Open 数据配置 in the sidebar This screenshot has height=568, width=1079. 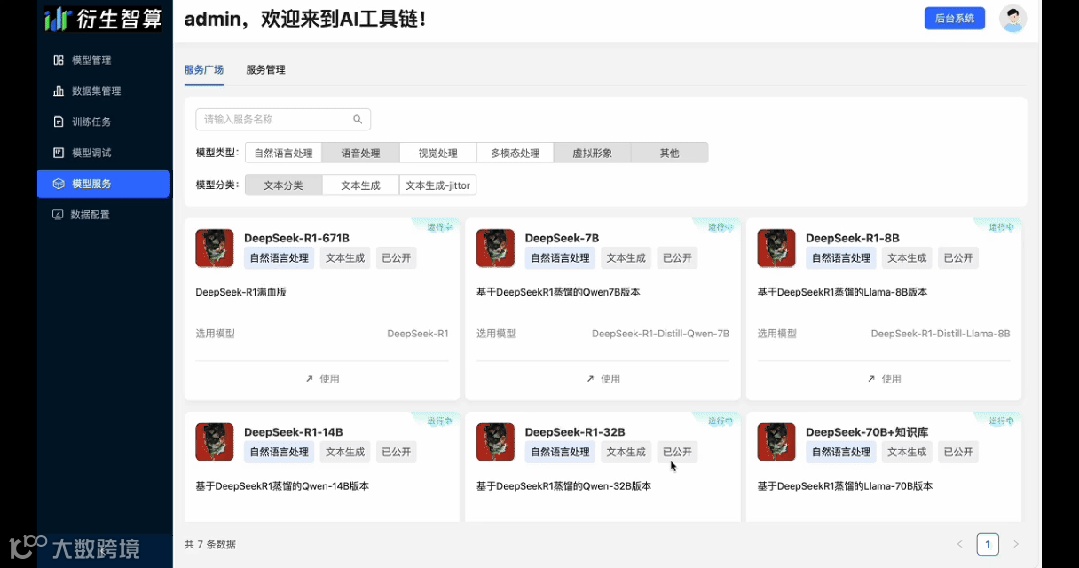(x=103, y=214)
